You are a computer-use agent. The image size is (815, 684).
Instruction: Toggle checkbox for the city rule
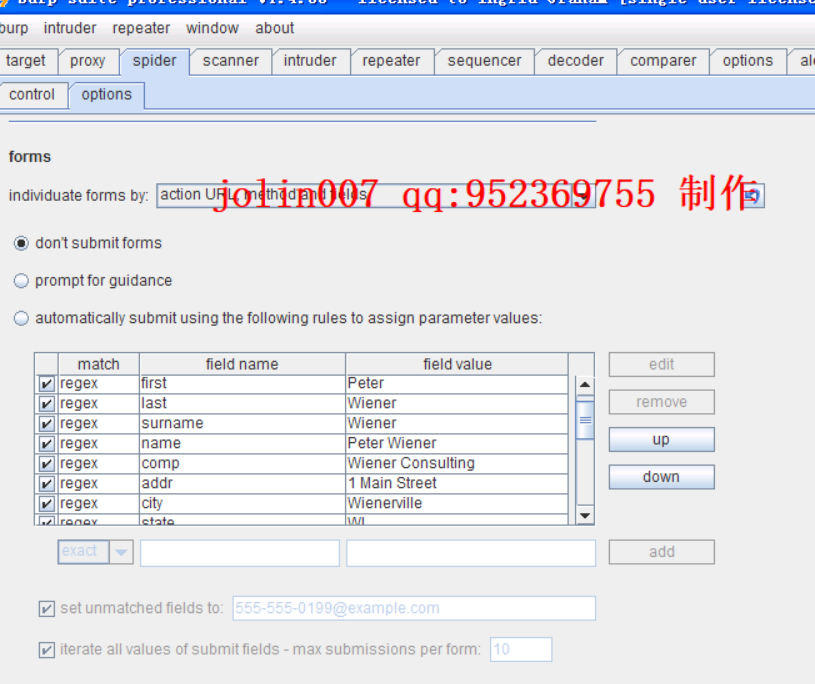click(46, 503)
